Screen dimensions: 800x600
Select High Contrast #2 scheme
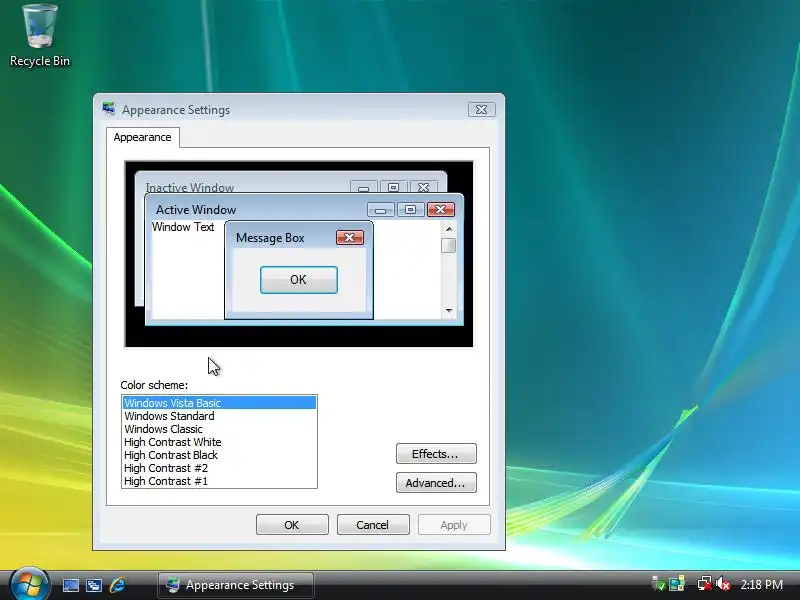point(219,468)
